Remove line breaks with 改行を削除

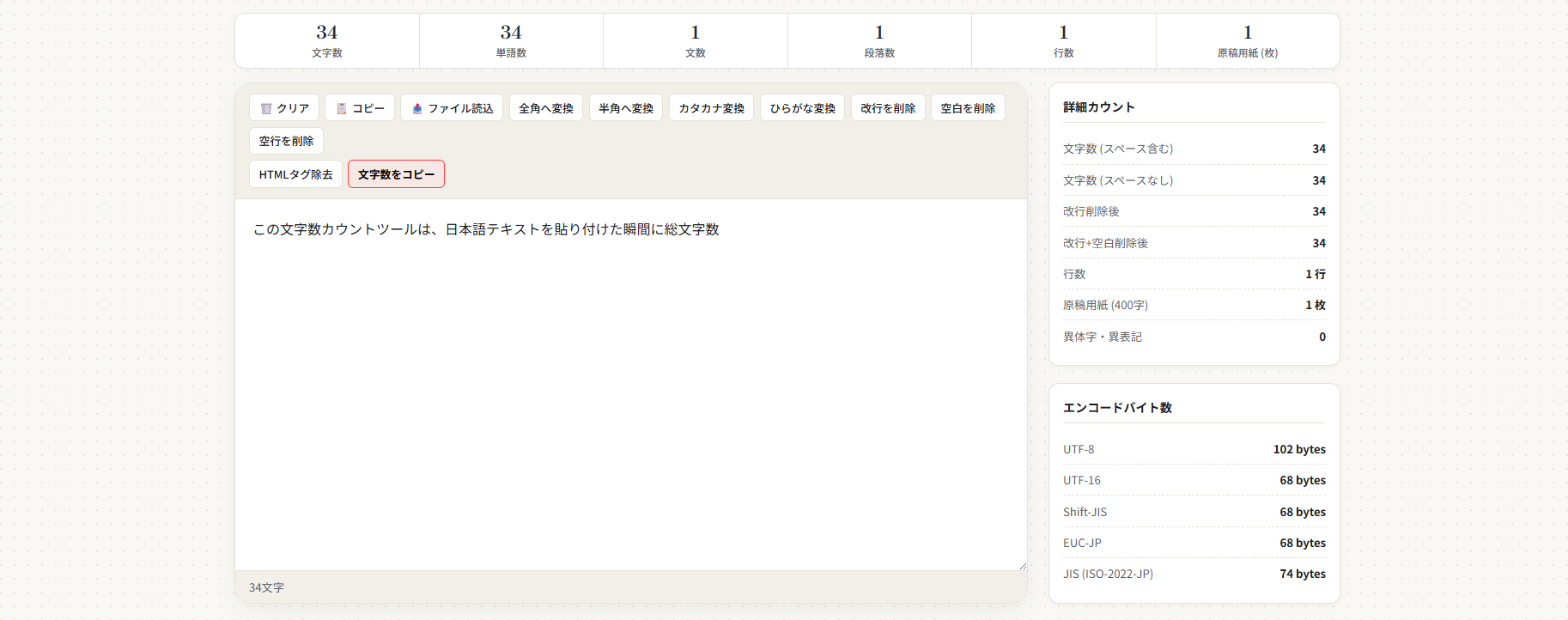pos(888,108)
